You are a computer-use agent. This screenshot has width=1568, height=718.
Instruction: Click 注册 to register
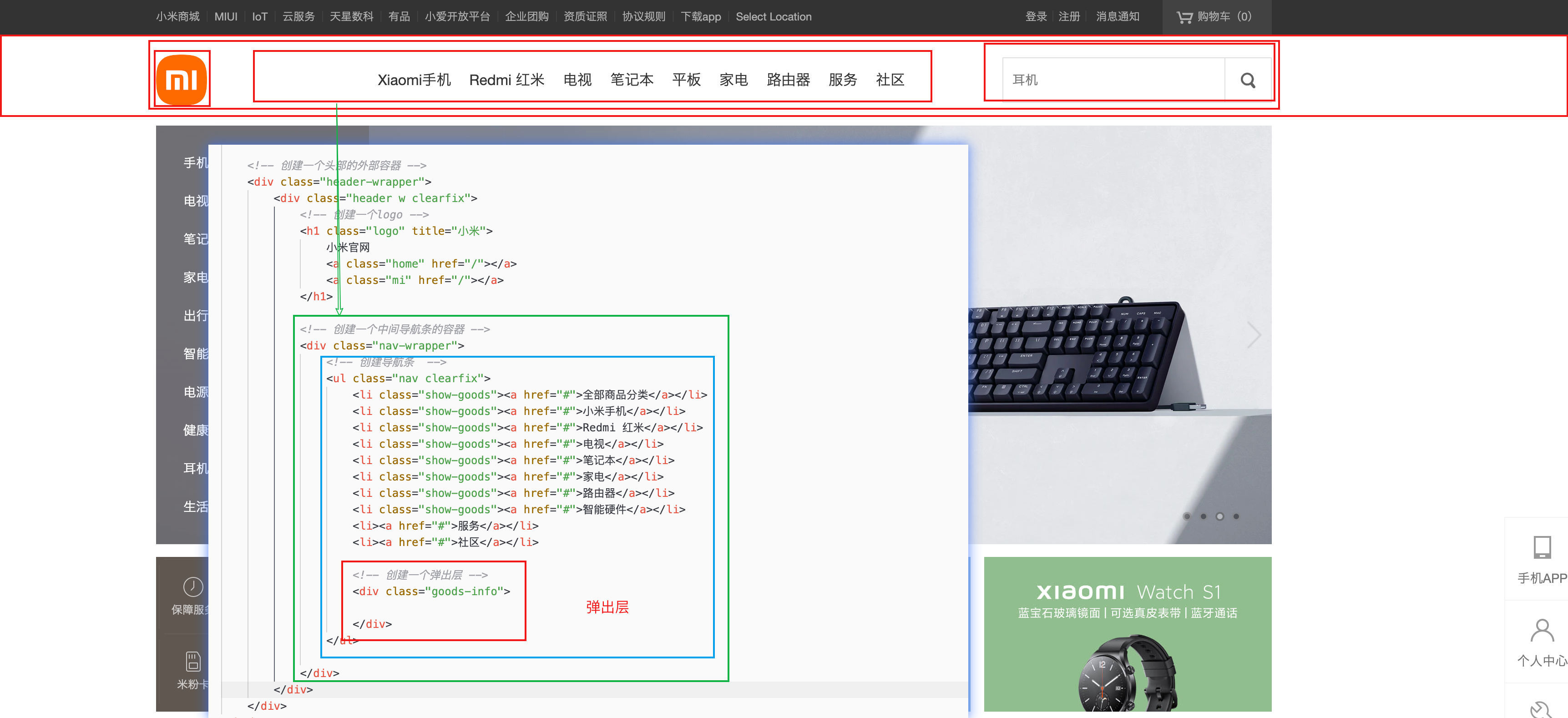(x=1069, y=16)
